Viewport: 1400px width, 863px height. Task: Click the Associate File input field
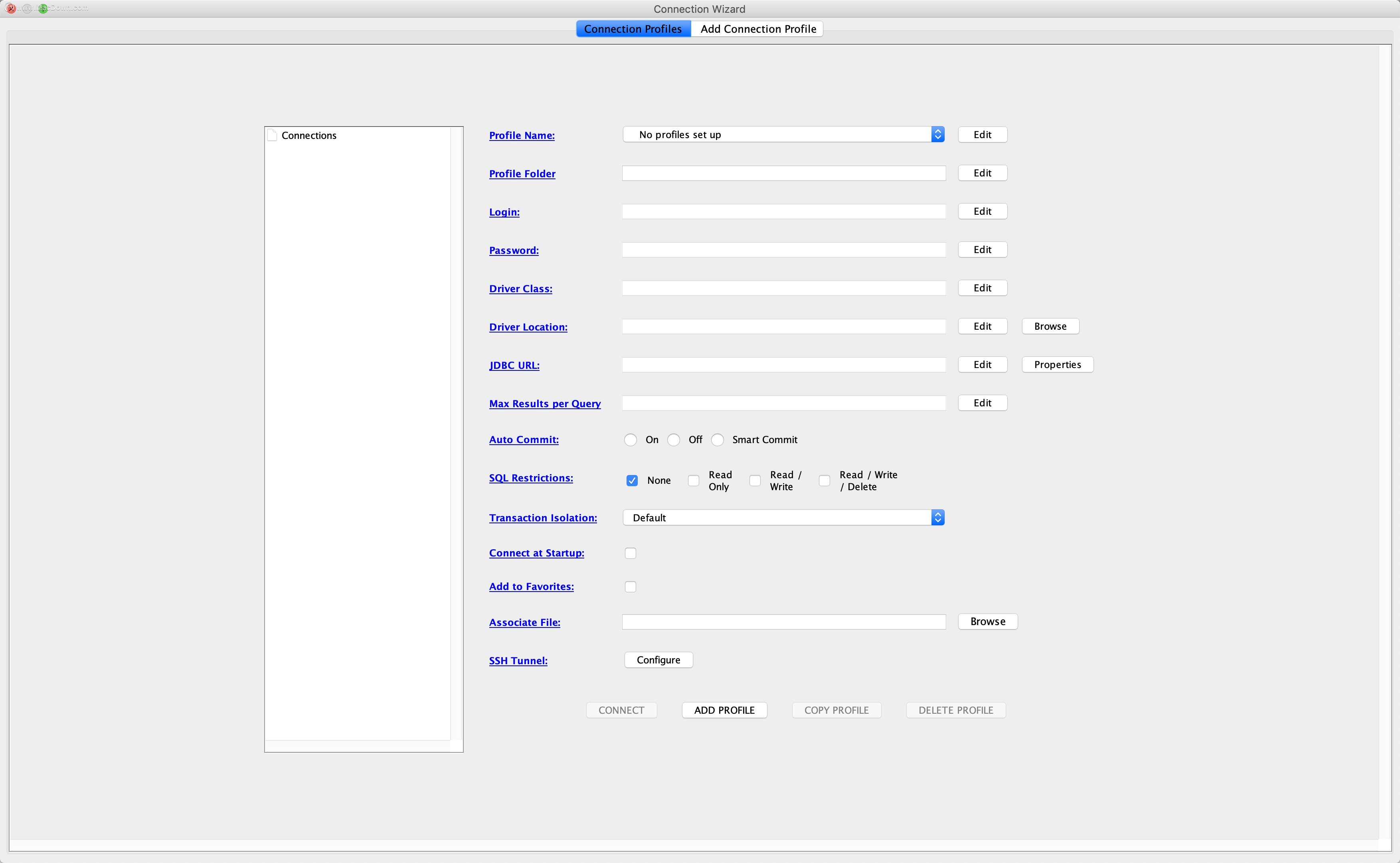click(784, 622)
